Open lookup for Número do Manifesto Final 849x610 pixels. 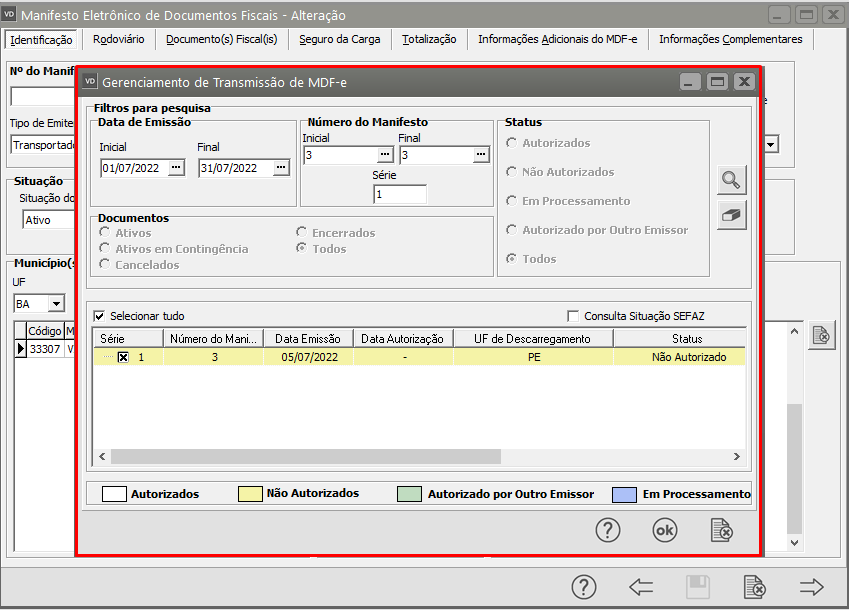coord(481,155)
